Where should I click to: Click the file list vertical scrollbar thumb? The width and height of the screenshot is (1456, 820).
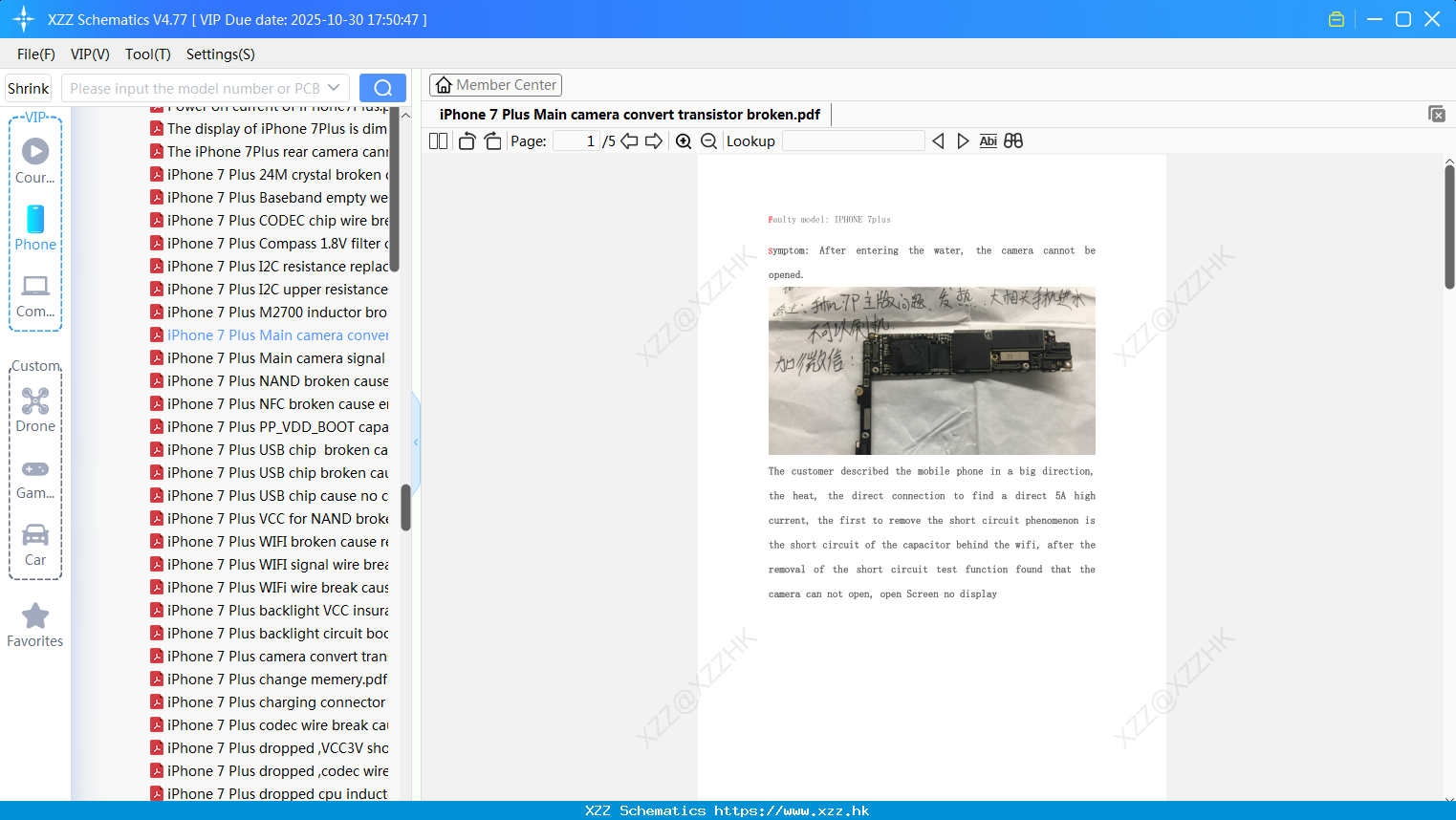pos(405,507)
